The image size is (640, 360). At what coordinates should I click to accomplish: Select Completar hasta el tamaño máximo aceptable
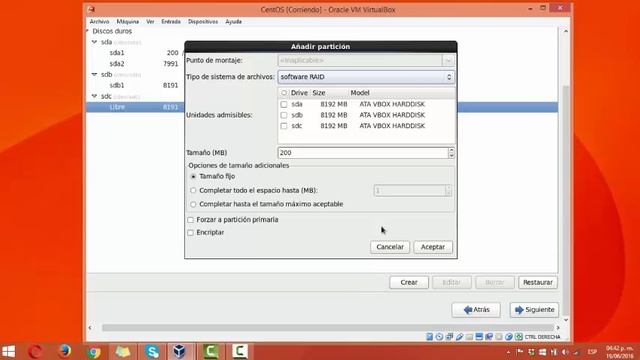(x=193, y=204)
